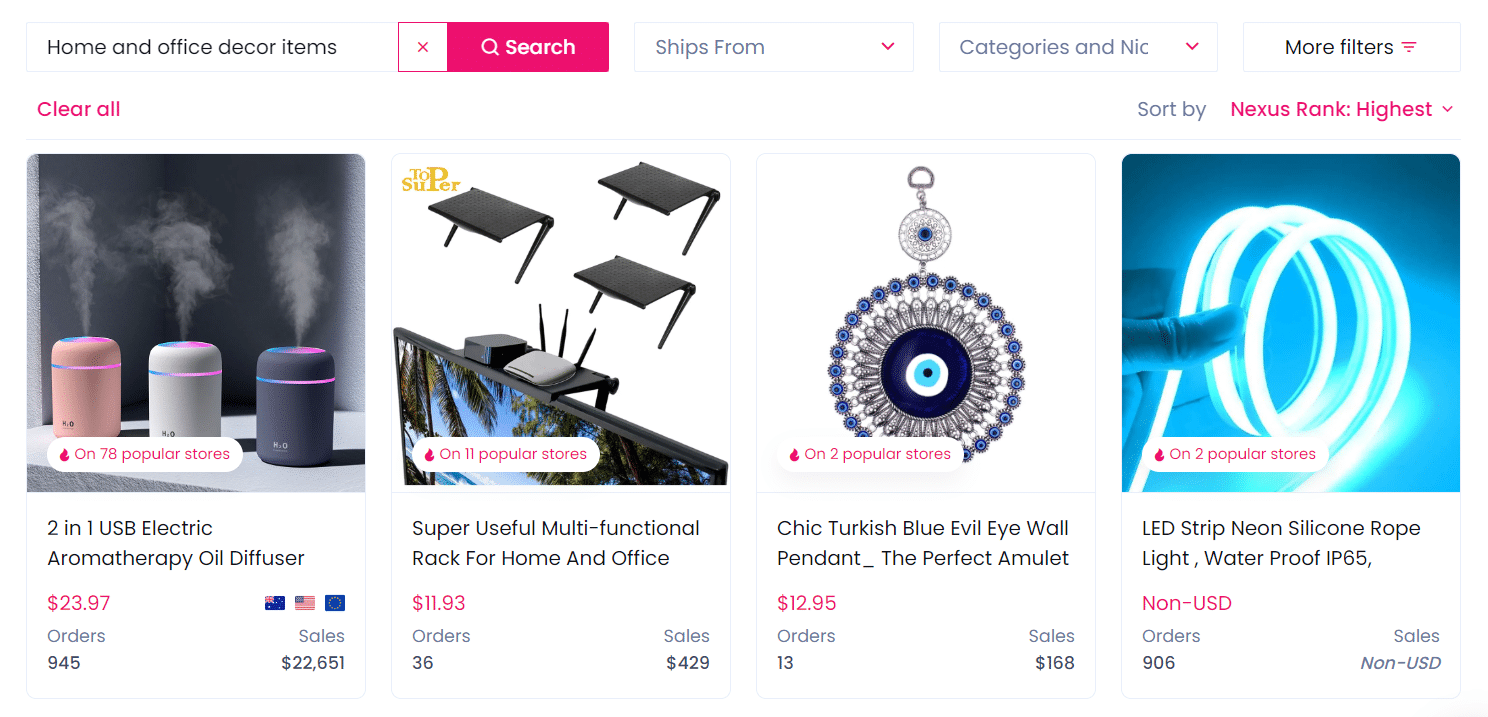Open the Ships From dropdown
This screenshot has width=1488, height=717.
[x=773, y=47]
